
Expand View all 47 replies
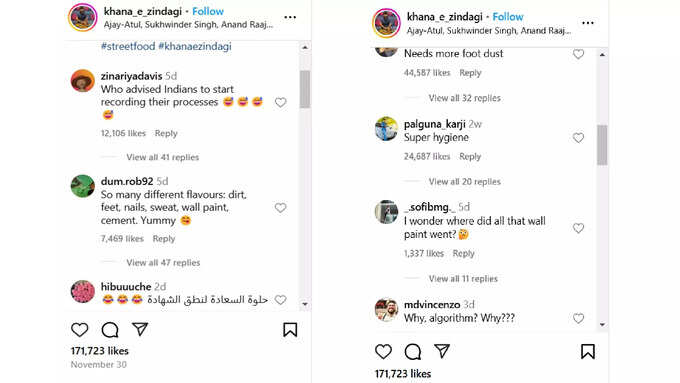(163, 263)
